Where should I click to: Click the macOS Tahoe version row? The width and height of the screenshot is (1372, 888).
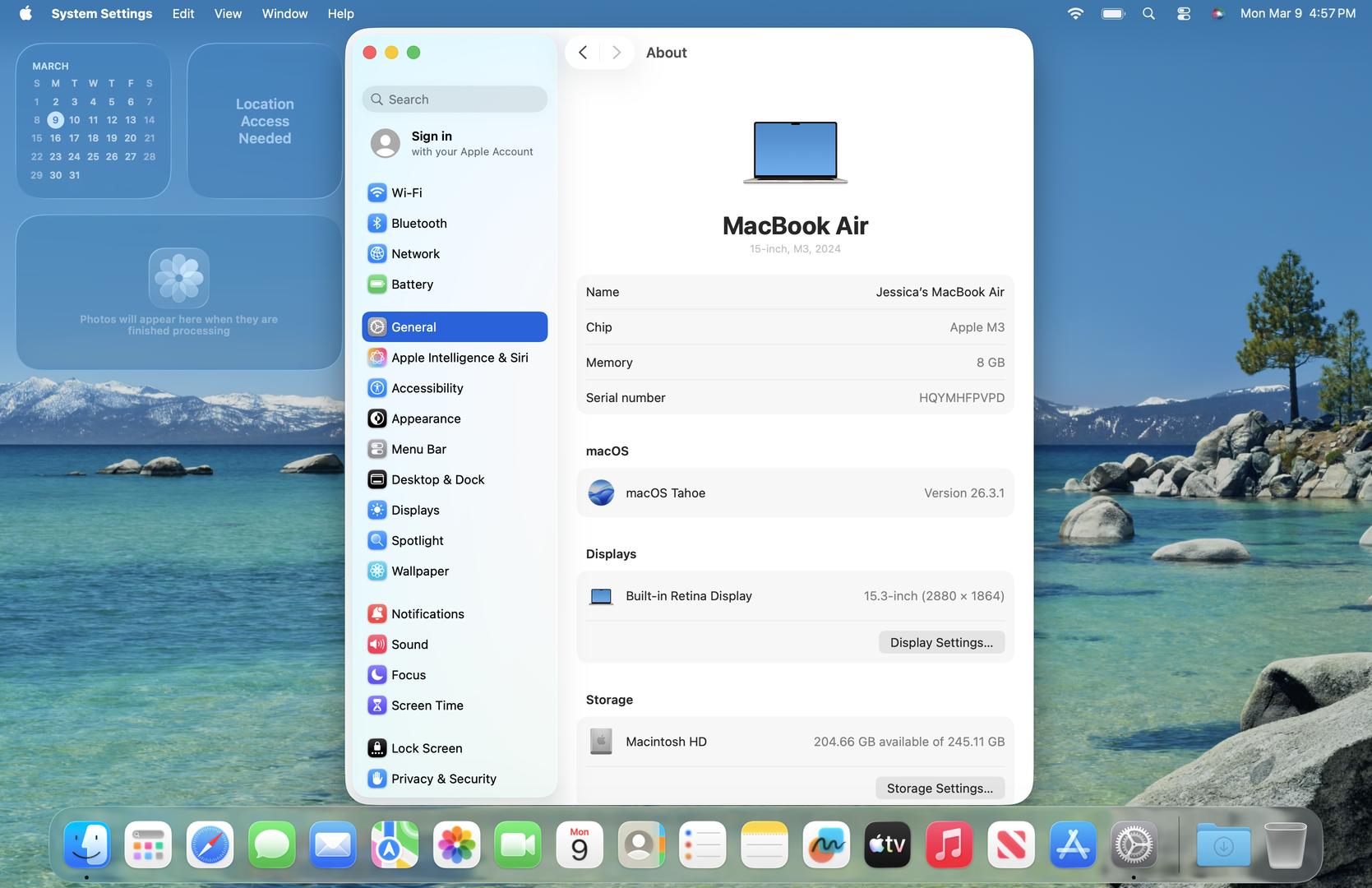point(795,493)
